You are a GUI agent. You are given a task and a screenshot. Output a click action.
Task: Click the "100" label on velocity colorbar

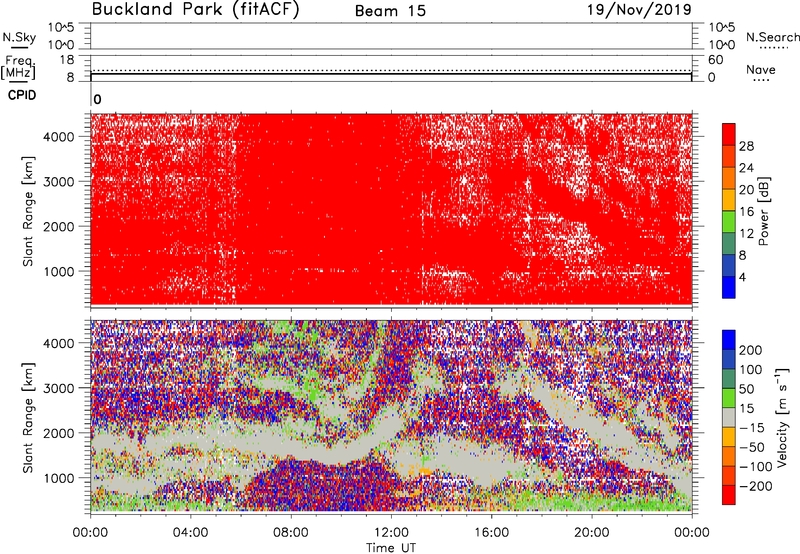tap(751, 370)
